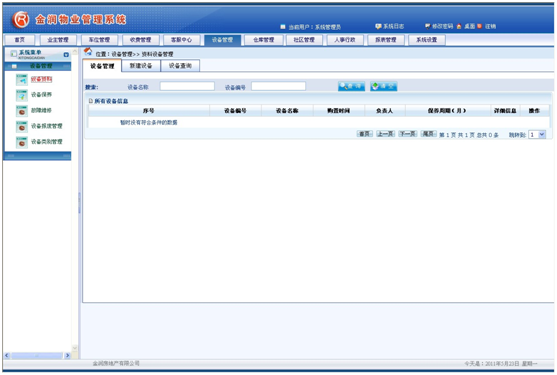Open the 故障维修 sidebar icon
Image resolution: width=557 pixels, height=375 pixels.
[x=22, y=111]
